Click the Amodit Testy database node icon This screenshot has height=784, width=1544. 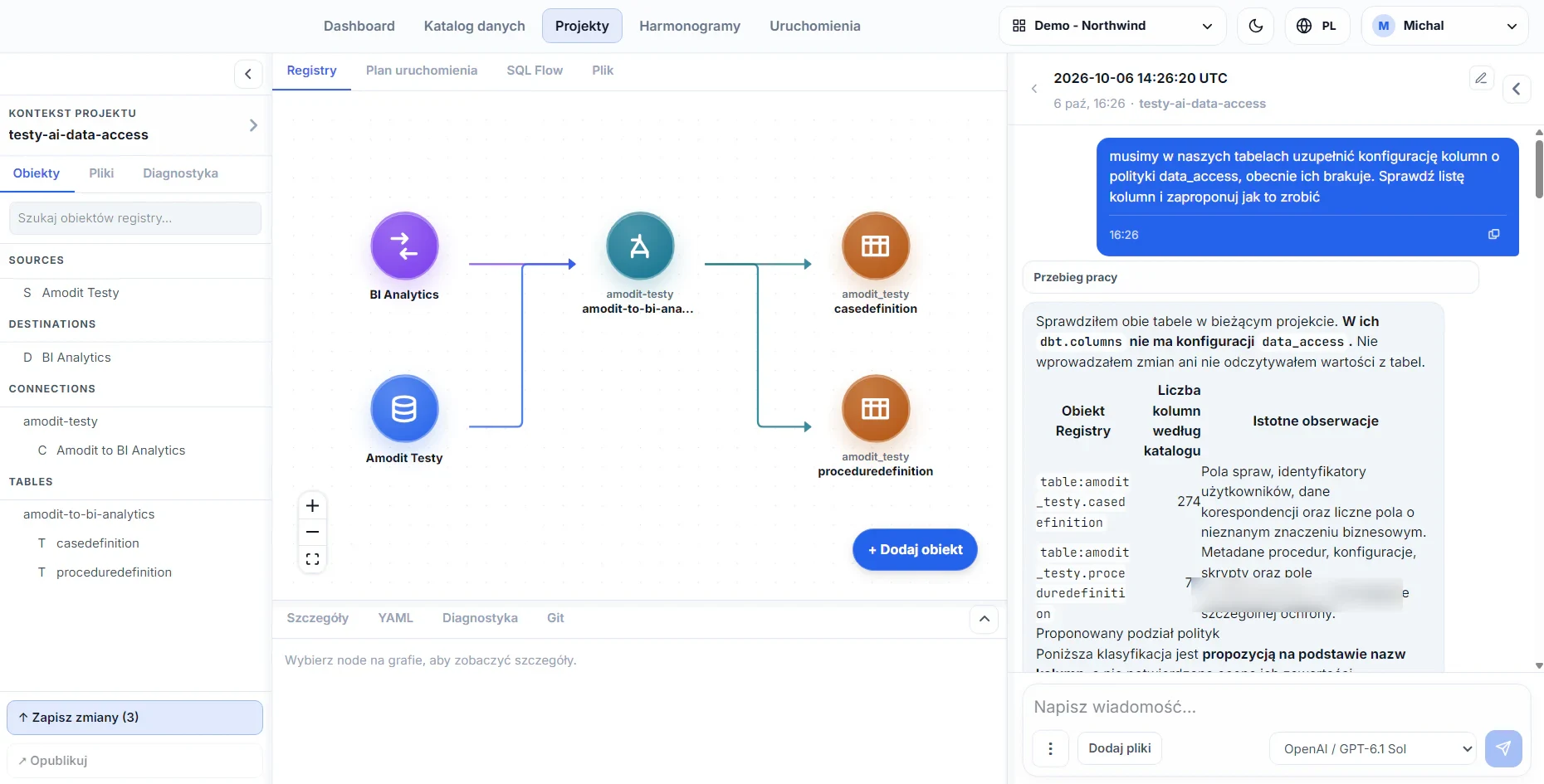pos(404,409)
